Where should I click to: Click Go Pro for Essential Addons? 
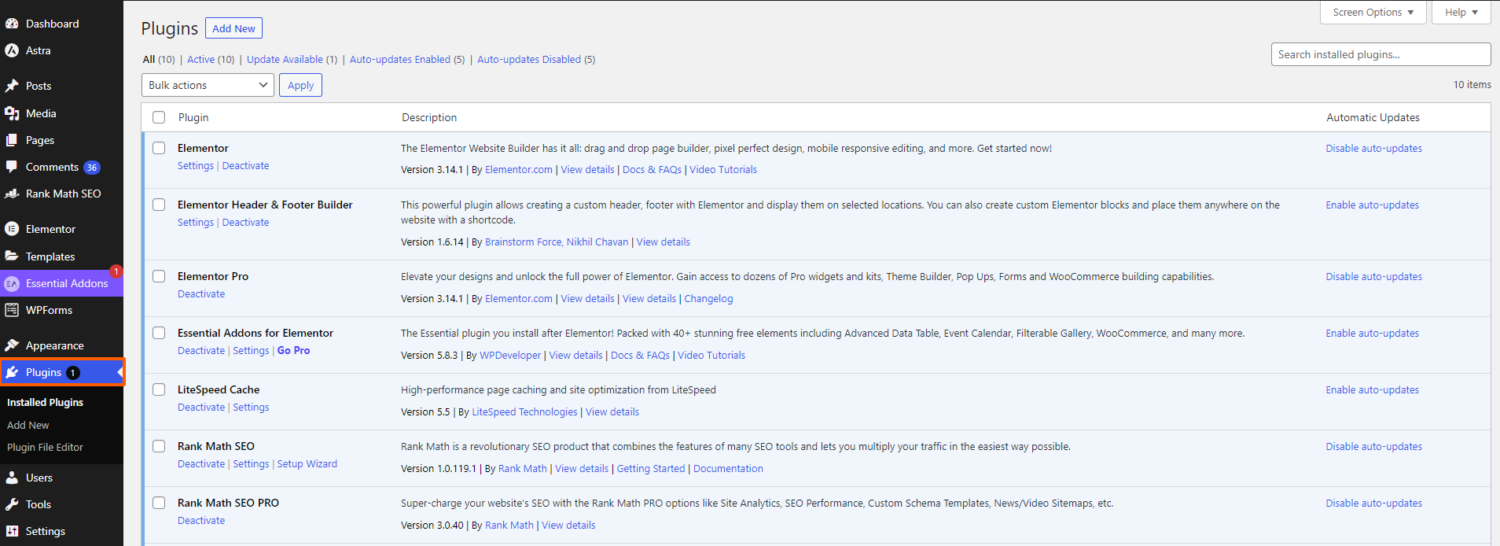coord(294,351)
